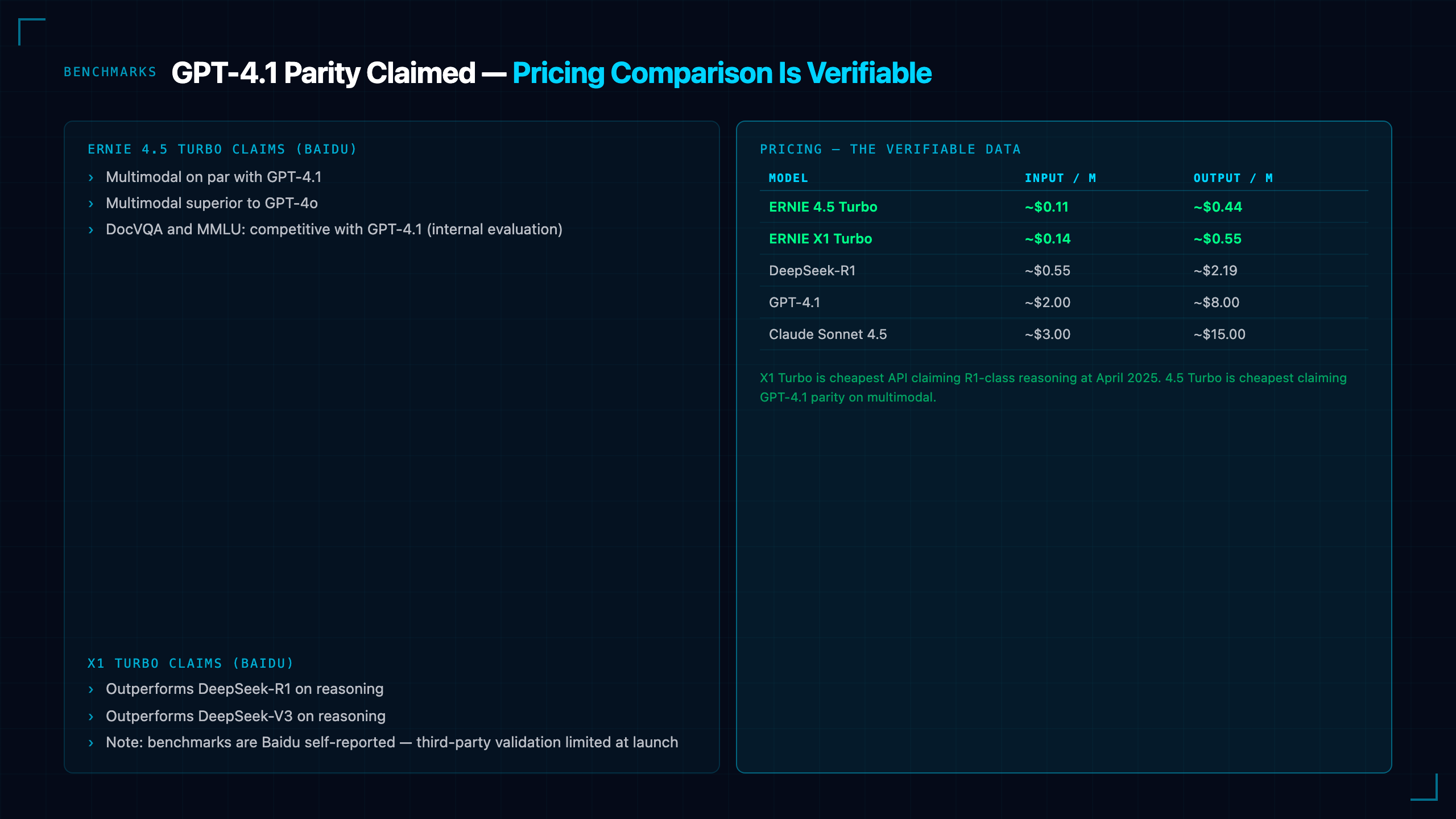Click the X1 TURBO CLAIMS (BAIDU) heading
Screen dimensions: 1456x819
[191, 664]
